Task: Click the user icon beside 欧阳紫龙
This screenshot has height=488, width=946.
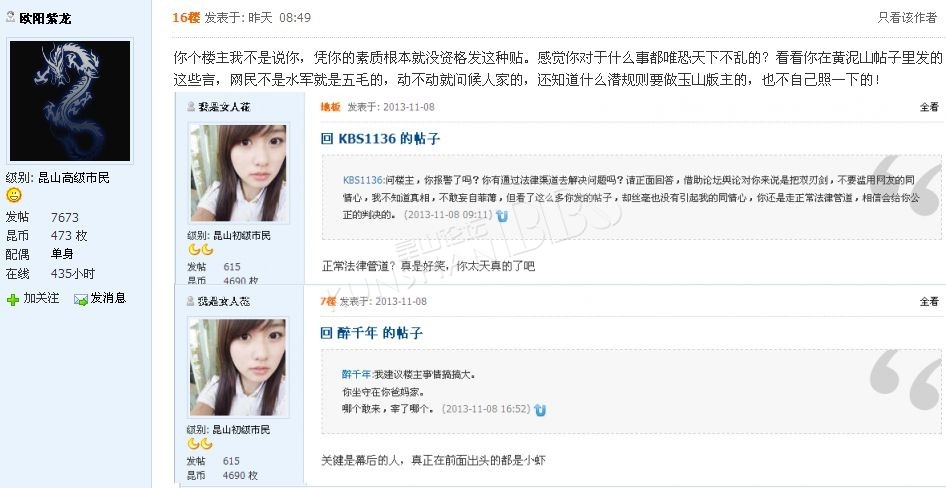Action: pyautogui.click(x=10, y=17)
